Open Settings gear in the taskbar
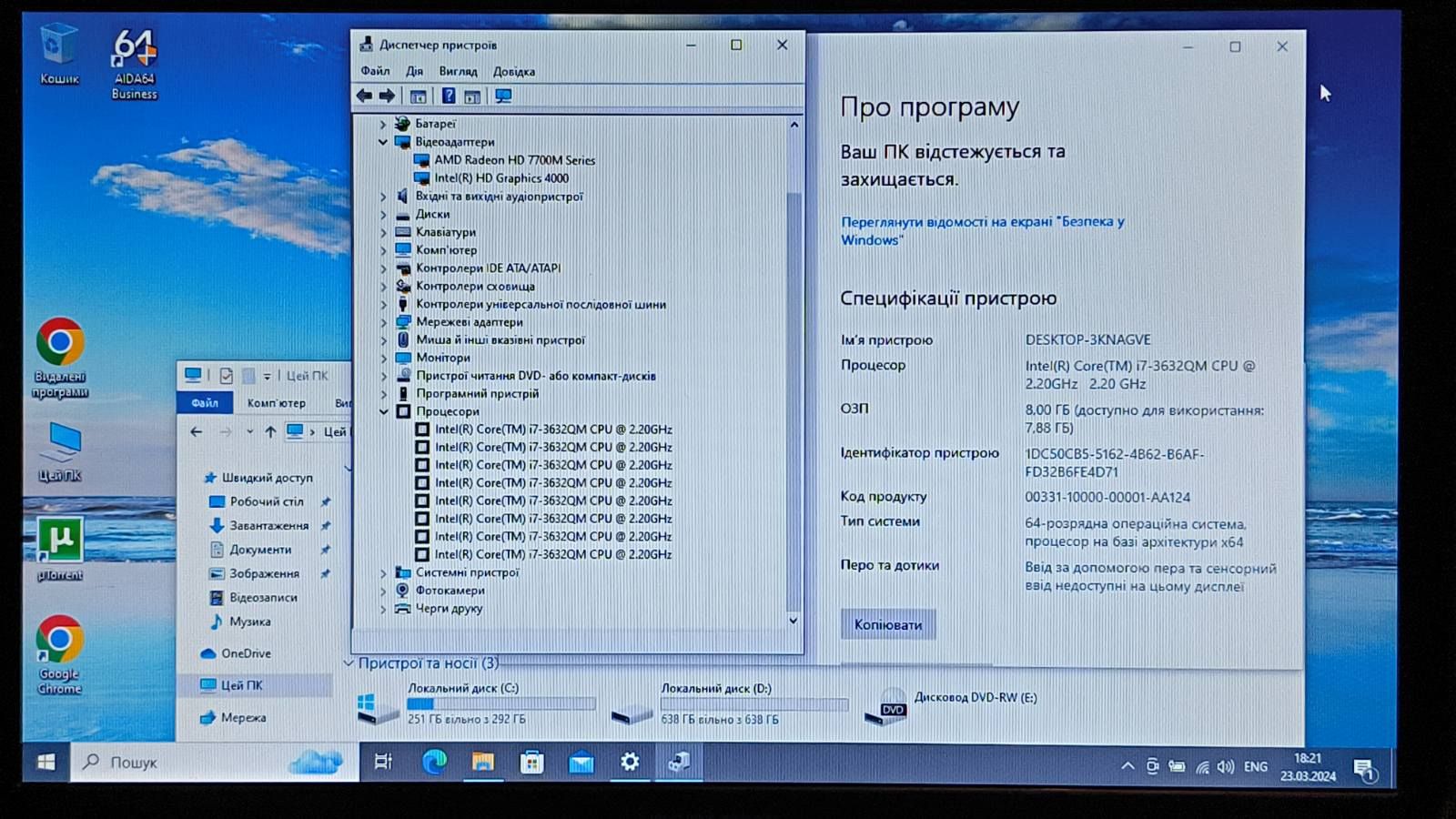The image size is (1456, 819). pyautogui.click(x=630, y=763)
